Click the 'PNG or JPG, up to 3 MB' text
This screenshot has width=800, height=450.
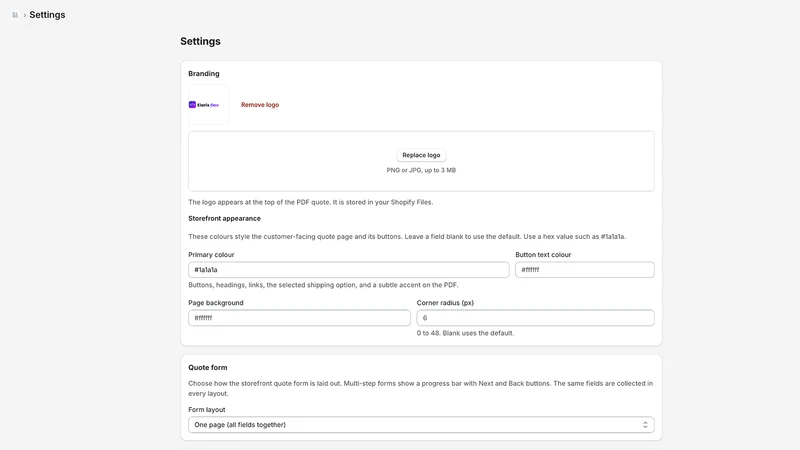(x=421, y=170)
